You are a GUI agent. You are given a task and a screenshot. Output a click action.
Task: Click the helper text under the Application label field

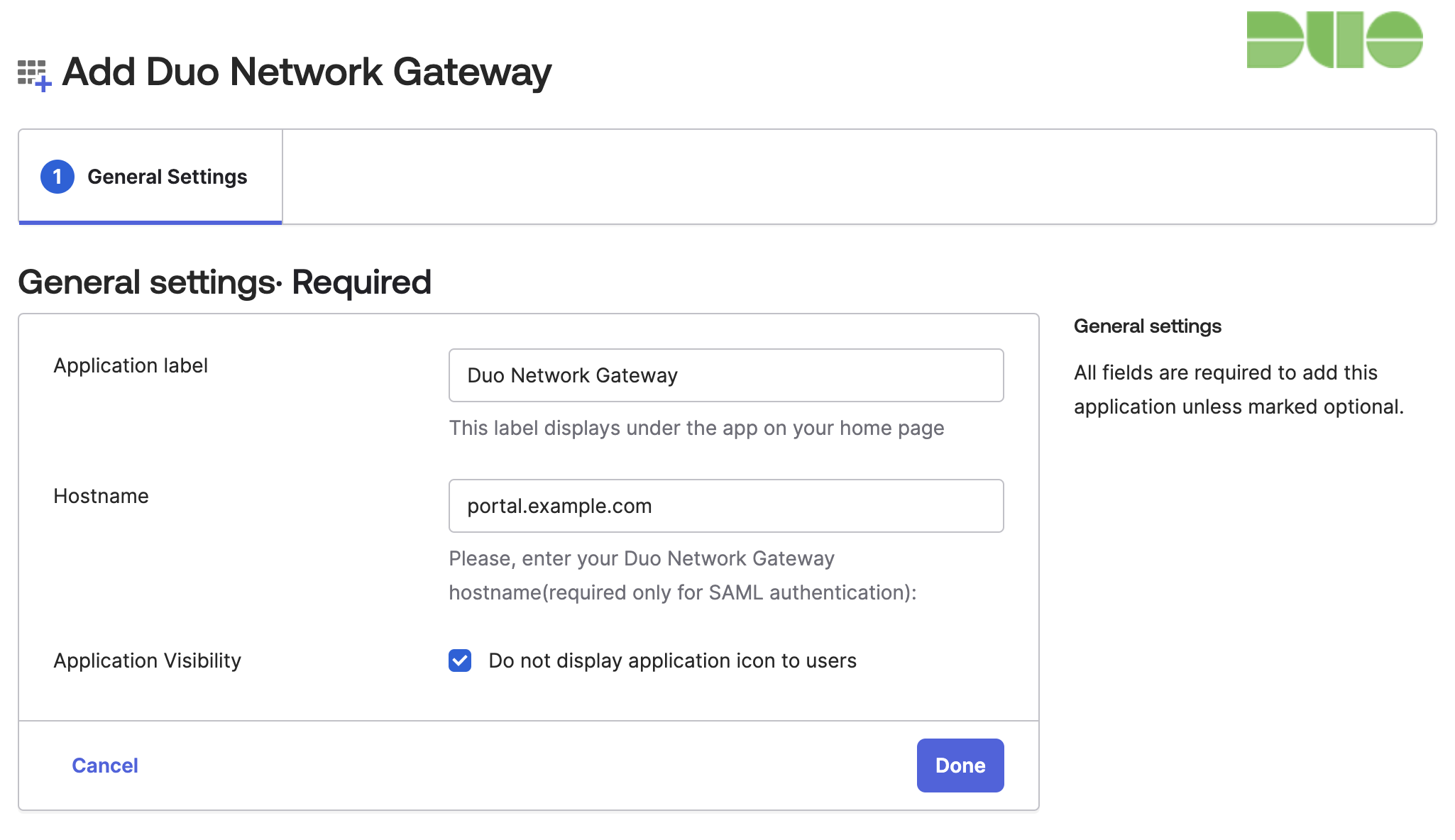(696, 428)
